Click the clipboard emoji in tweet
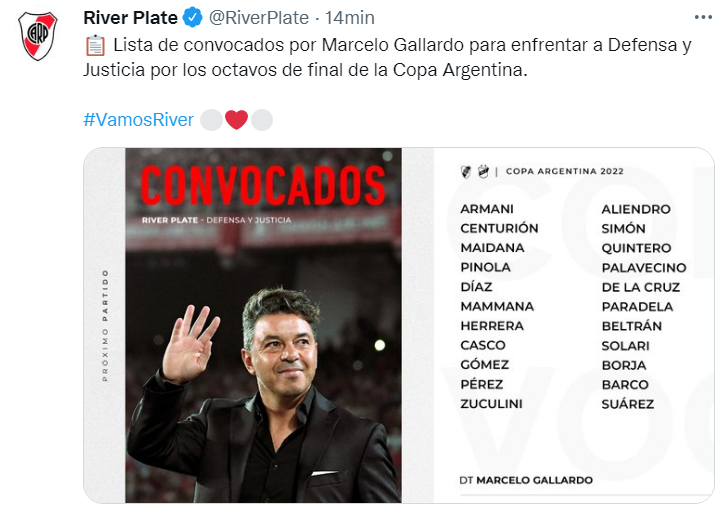The width and height of the screenshot is (727, 505). [96, 45]
